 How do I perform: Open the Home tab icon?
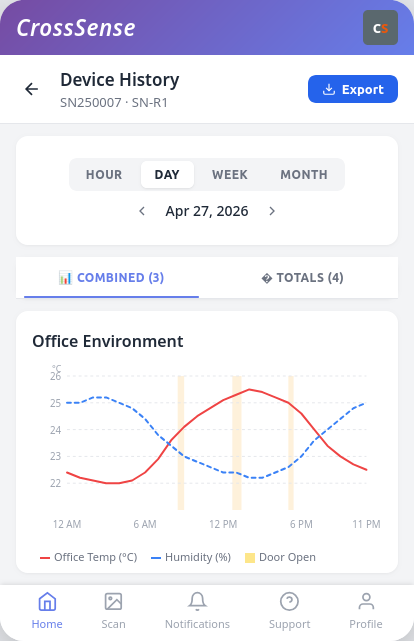(47, 602)
